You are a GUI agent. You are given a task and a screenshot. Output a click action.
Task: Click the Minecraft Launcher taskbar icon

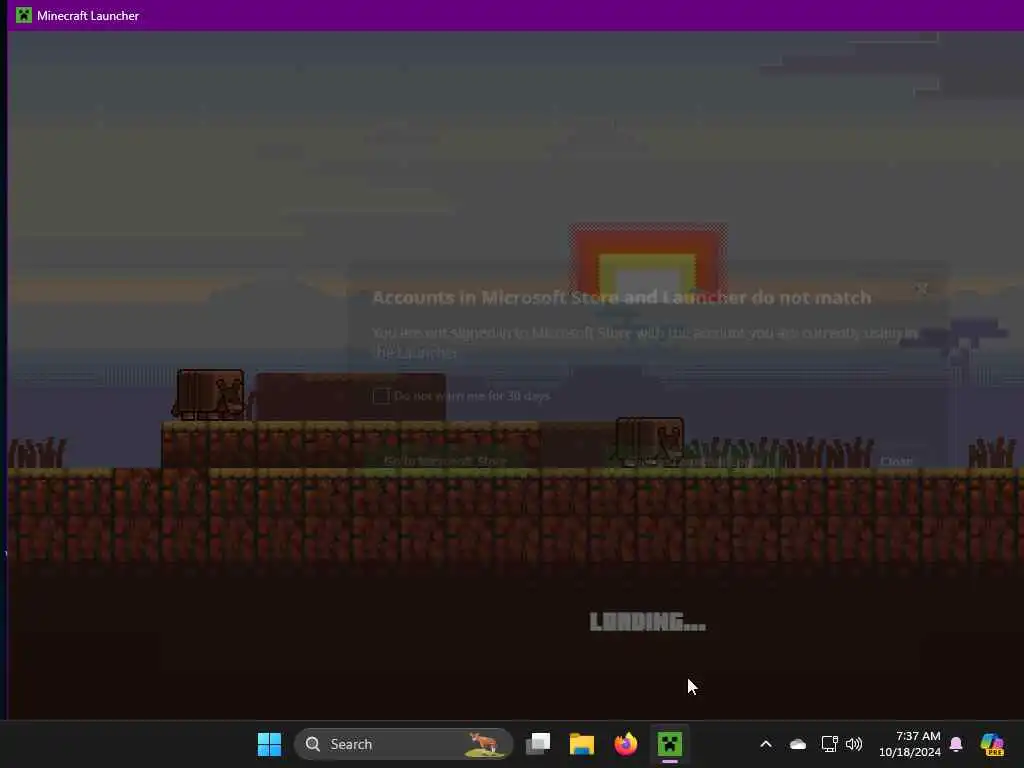click(669, 744)
